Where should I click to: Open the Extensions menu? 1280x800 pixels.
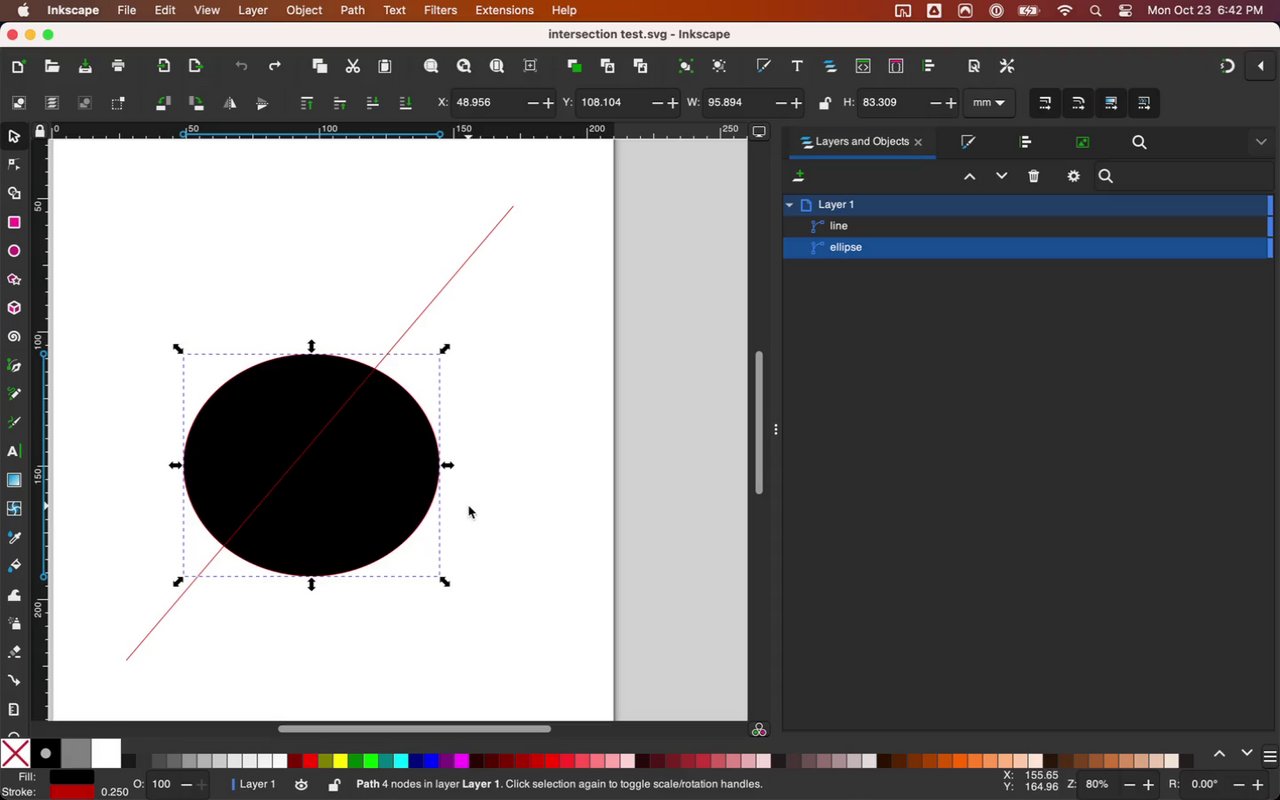(x=504, y=10)
